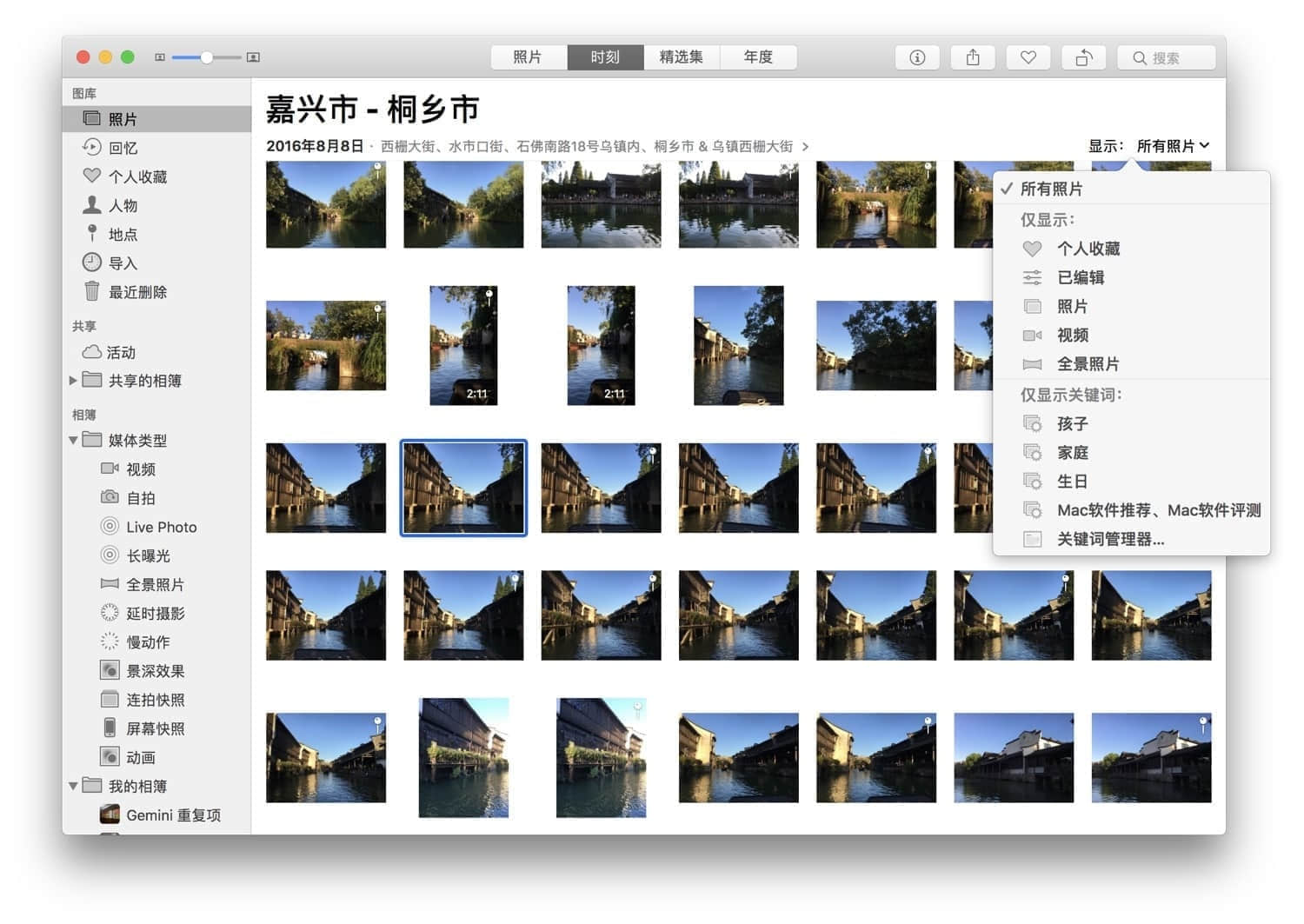Switch to 时刻 tab
The image size is (1304, 924).
(605, 57)
